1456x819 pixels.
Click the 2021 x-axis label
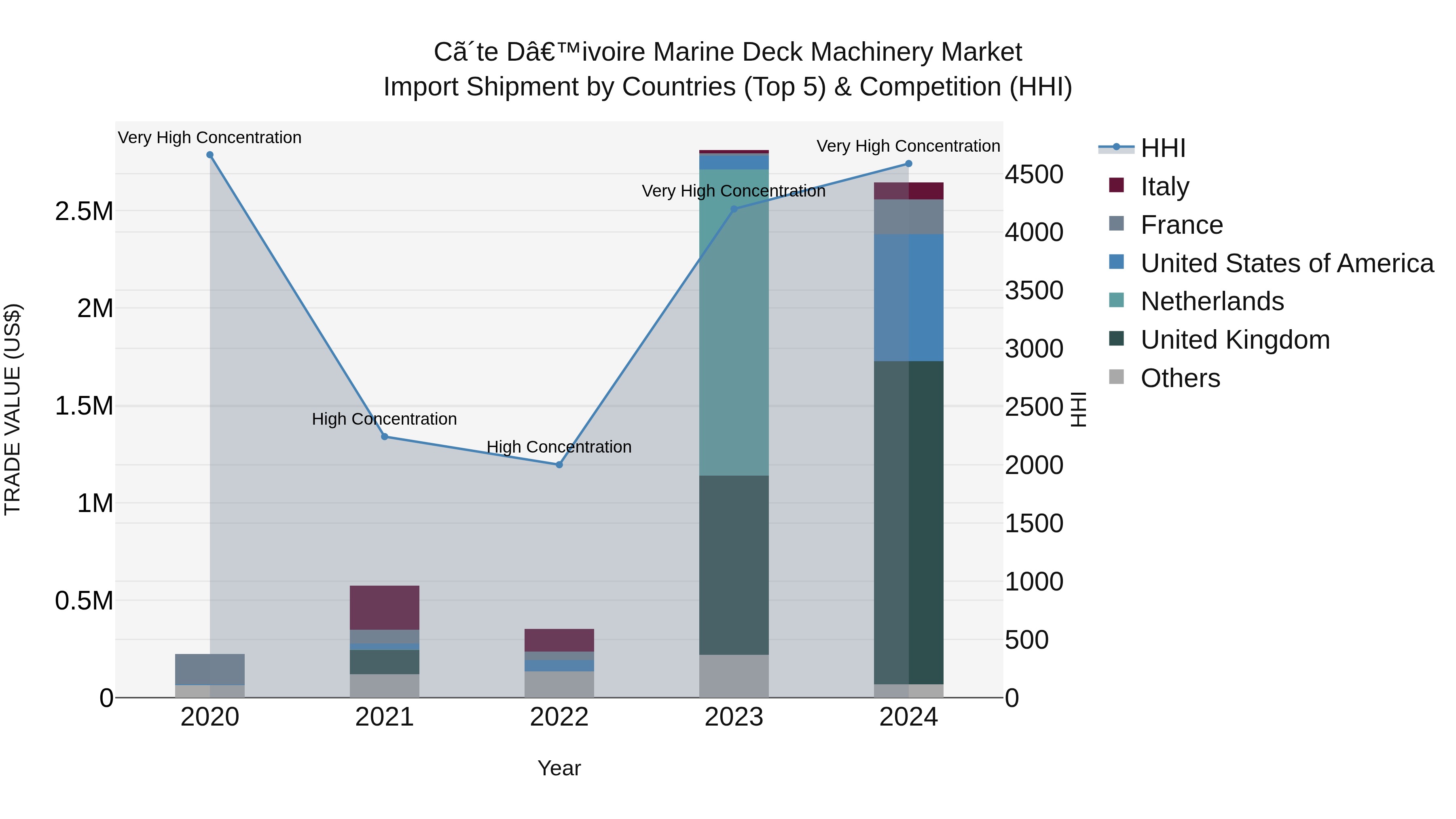384,717
